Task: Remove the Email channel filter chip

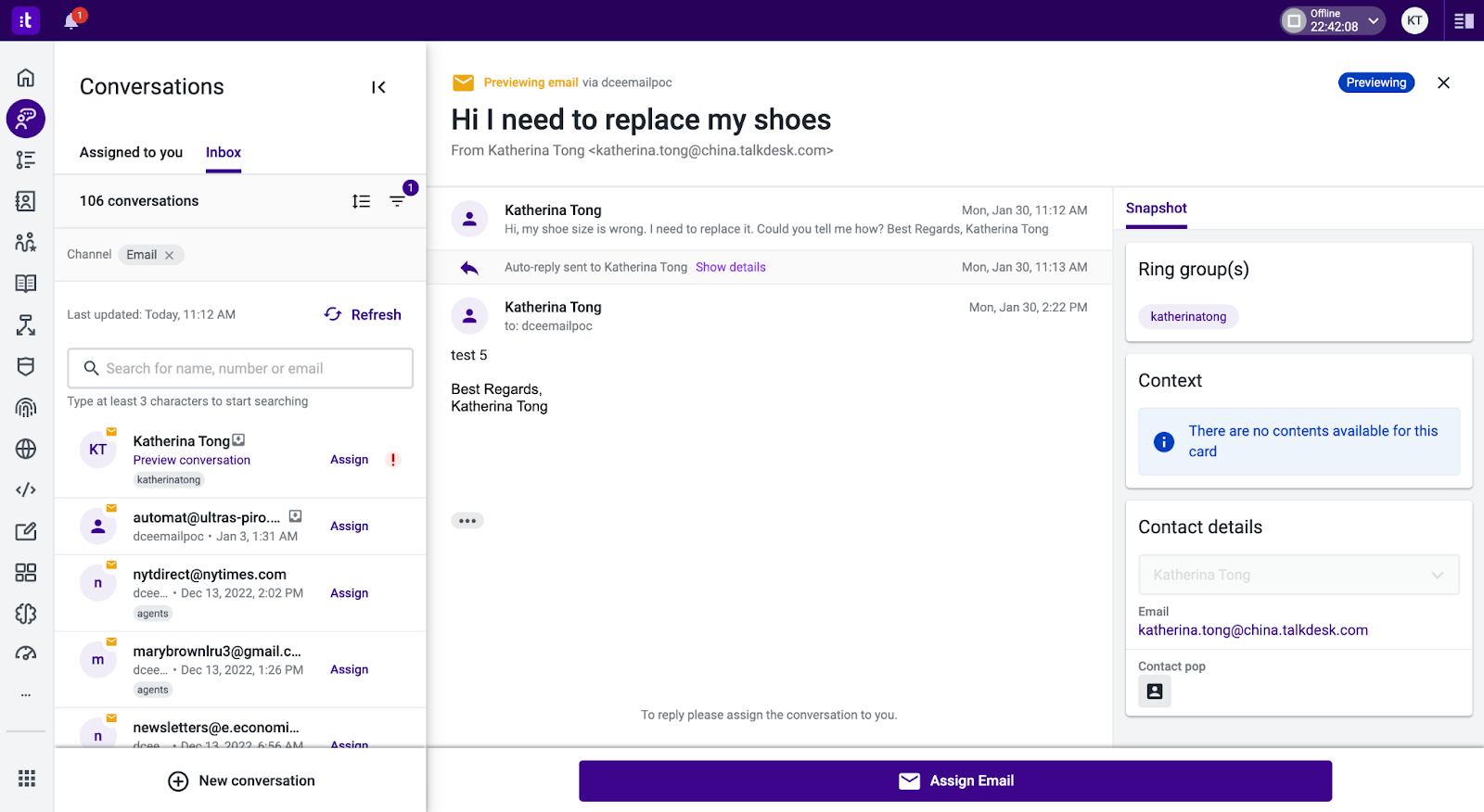Action: 170,255
